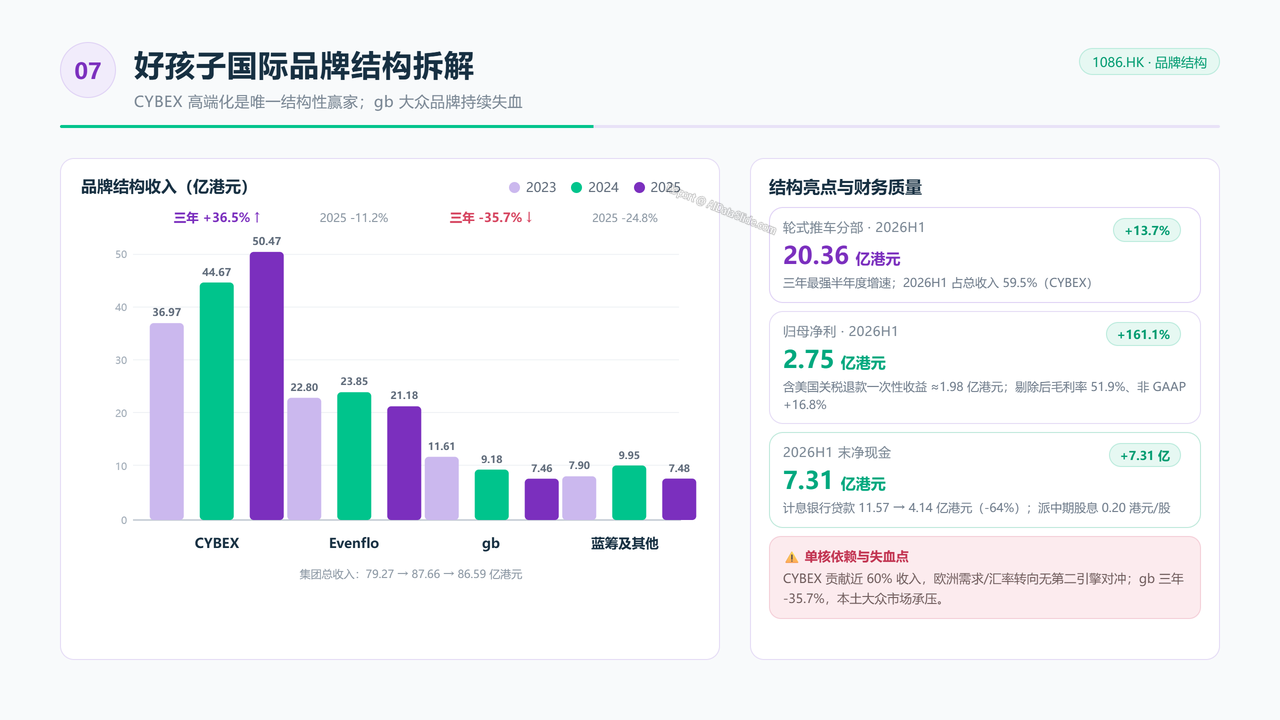Click the 2025 -11.2% annotation
Viewport: 1280px width, 720px height.
354,218
